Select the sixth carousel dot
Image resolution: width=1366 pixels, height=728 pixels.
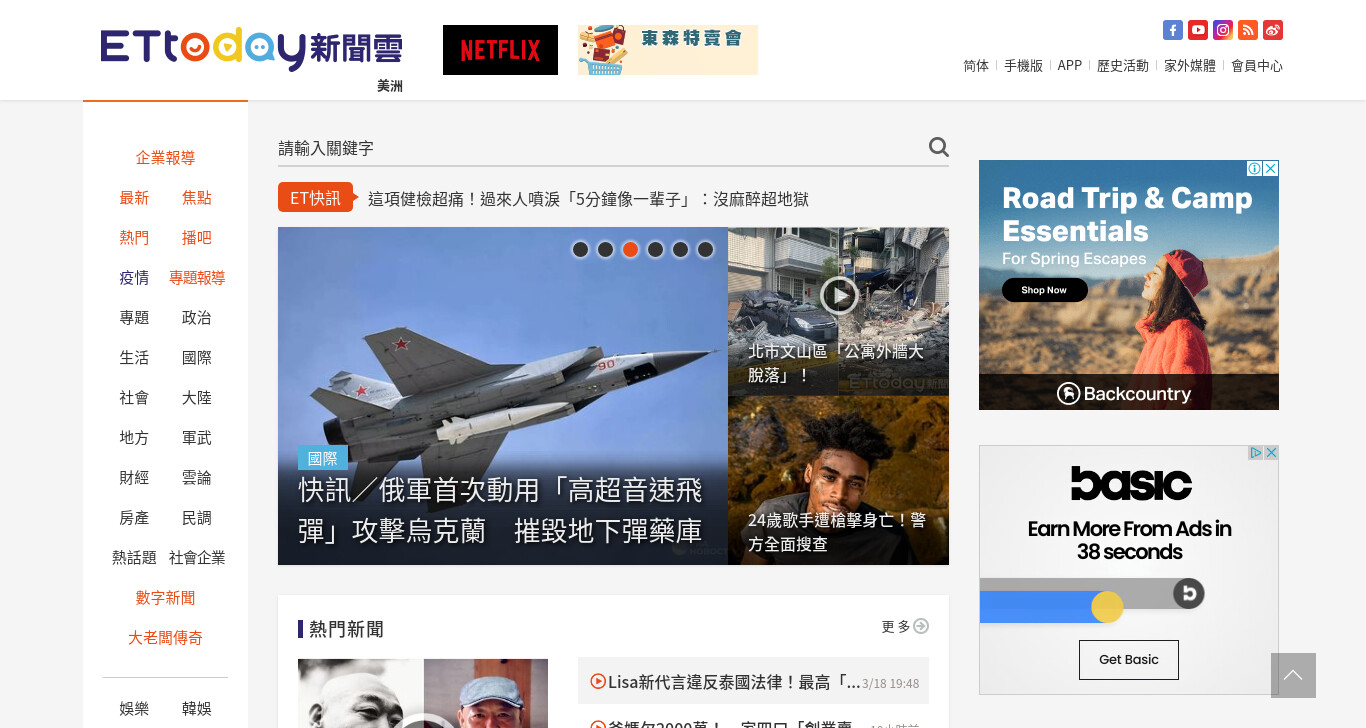[705, 249]
